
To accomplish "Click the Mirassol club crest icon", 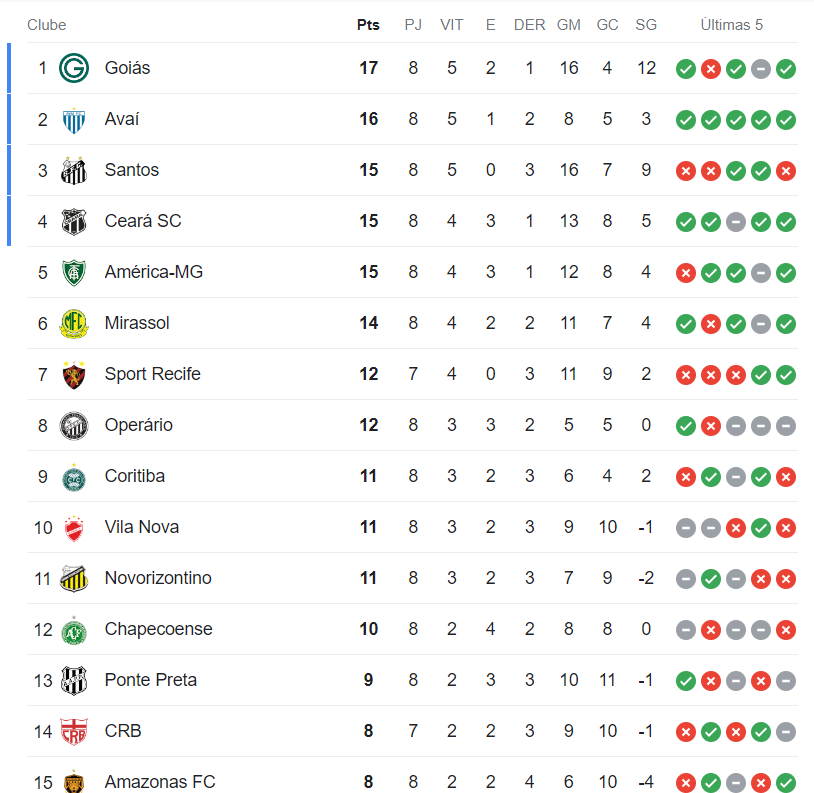I will [x=74, y=323].
